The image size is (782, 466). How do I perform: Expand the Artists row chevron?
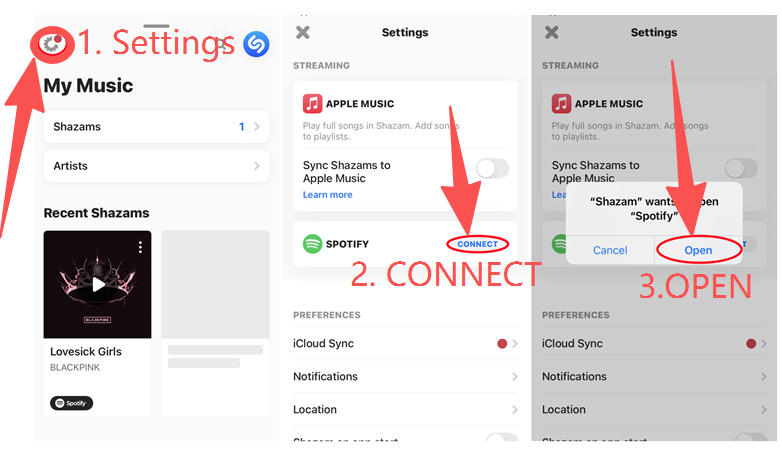click(257, 166)
